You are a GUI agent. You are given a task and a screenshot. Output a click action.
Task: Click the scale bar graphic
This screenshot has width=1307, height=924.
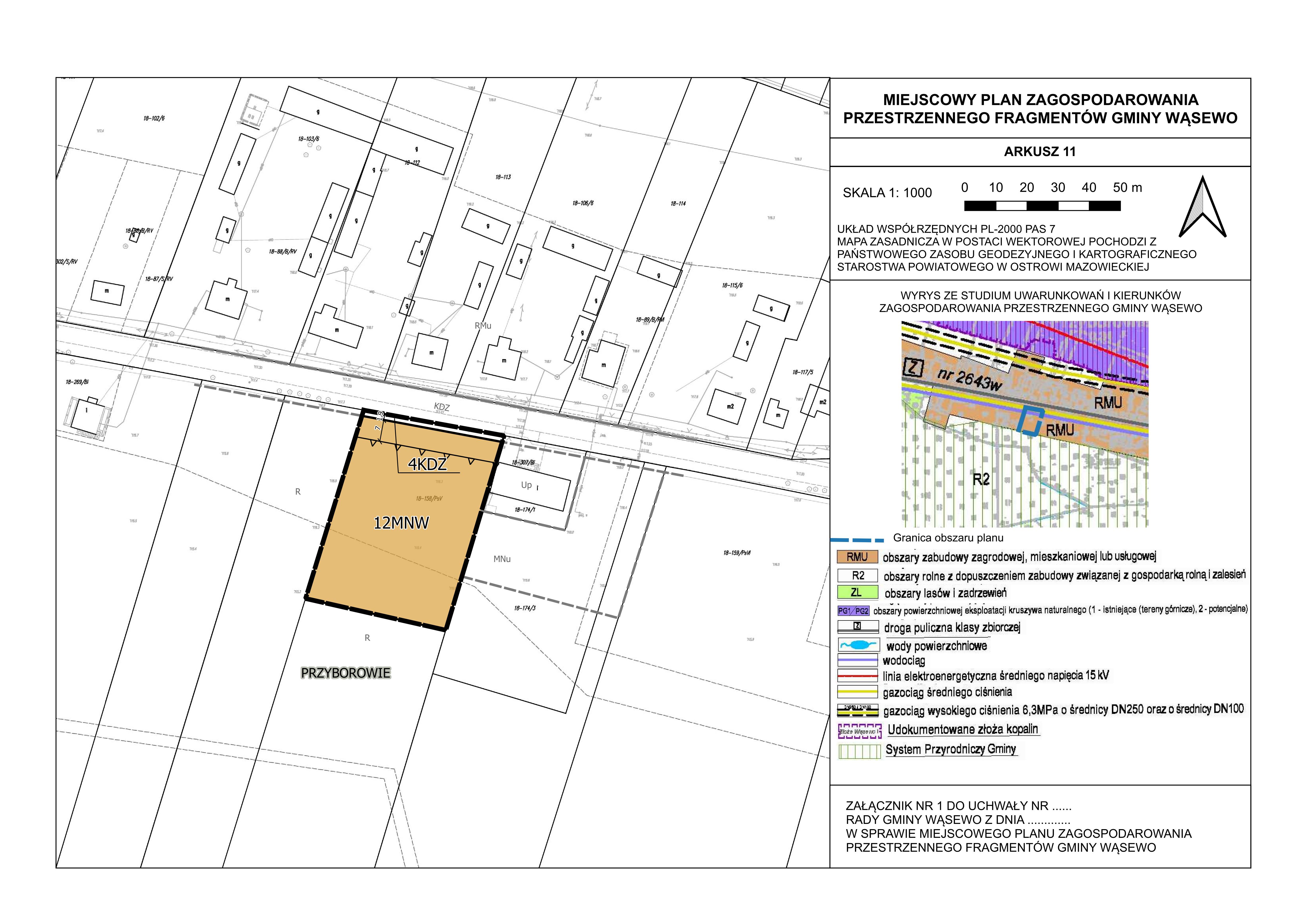point(1042,206)
